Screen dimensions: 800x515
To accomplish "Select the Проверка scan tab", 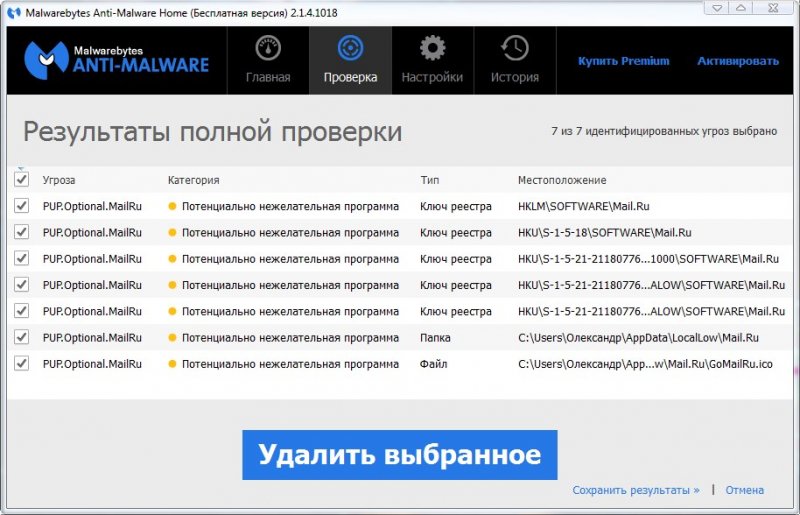I will (350, 60).
